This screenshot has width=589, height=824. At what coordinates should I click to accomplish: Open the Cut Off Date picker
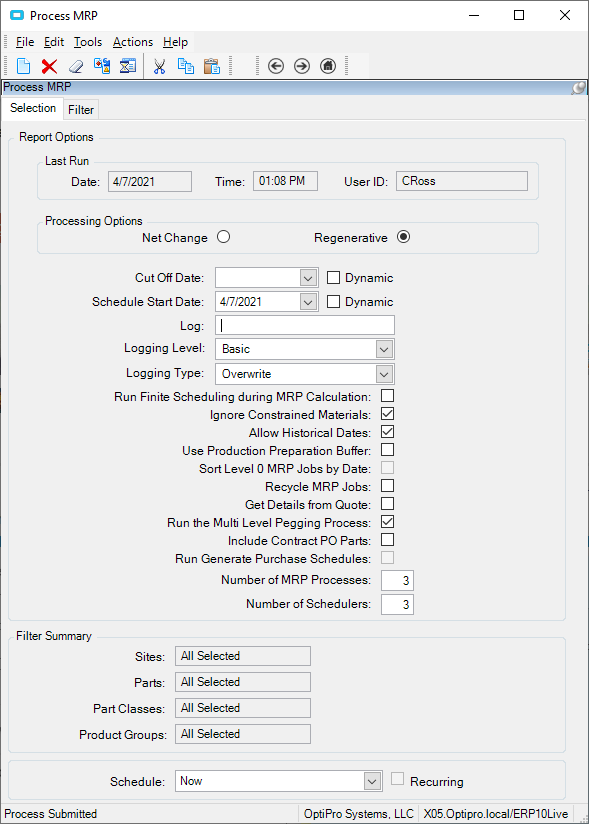pyautogui.click(x=308, y=277)
